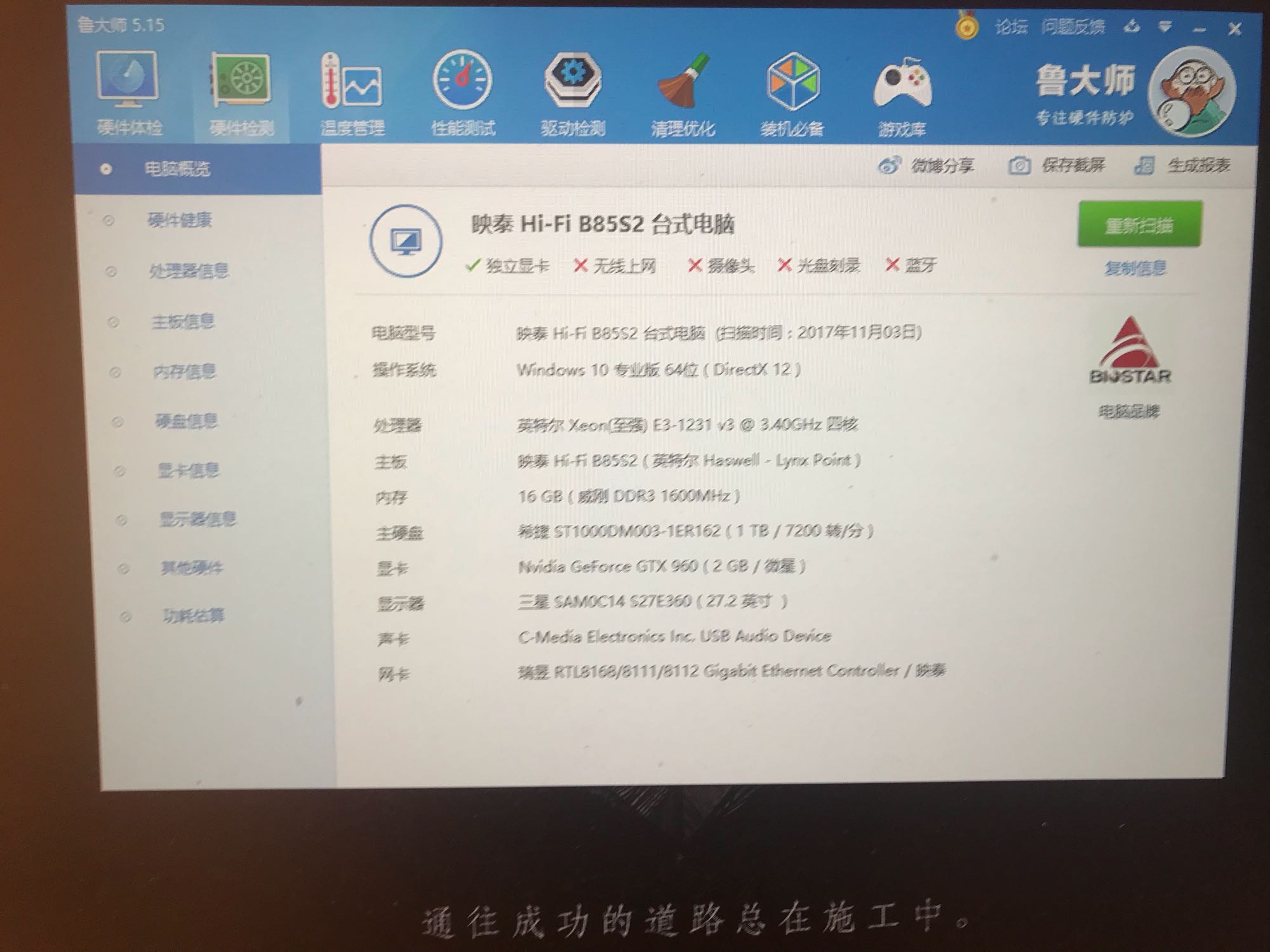1270x952 pixels.
Task: Open 温度管理 temperature management
Action: (352, 94)
